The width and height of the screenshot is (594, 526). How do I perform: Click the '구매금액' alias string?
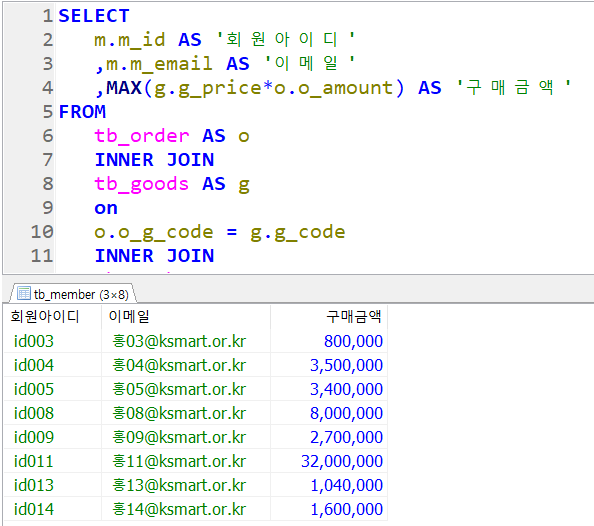tap(514, 87)
